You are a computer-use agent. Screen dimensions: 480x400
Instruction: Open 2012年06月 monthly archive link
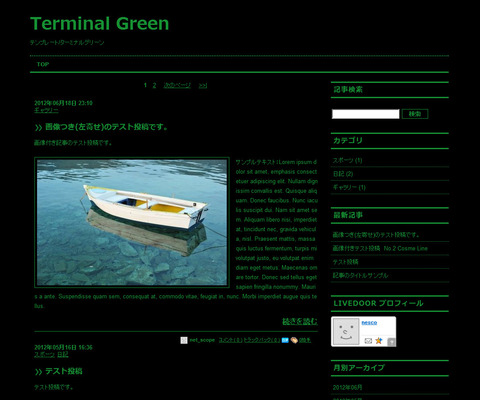pos(347,387)
